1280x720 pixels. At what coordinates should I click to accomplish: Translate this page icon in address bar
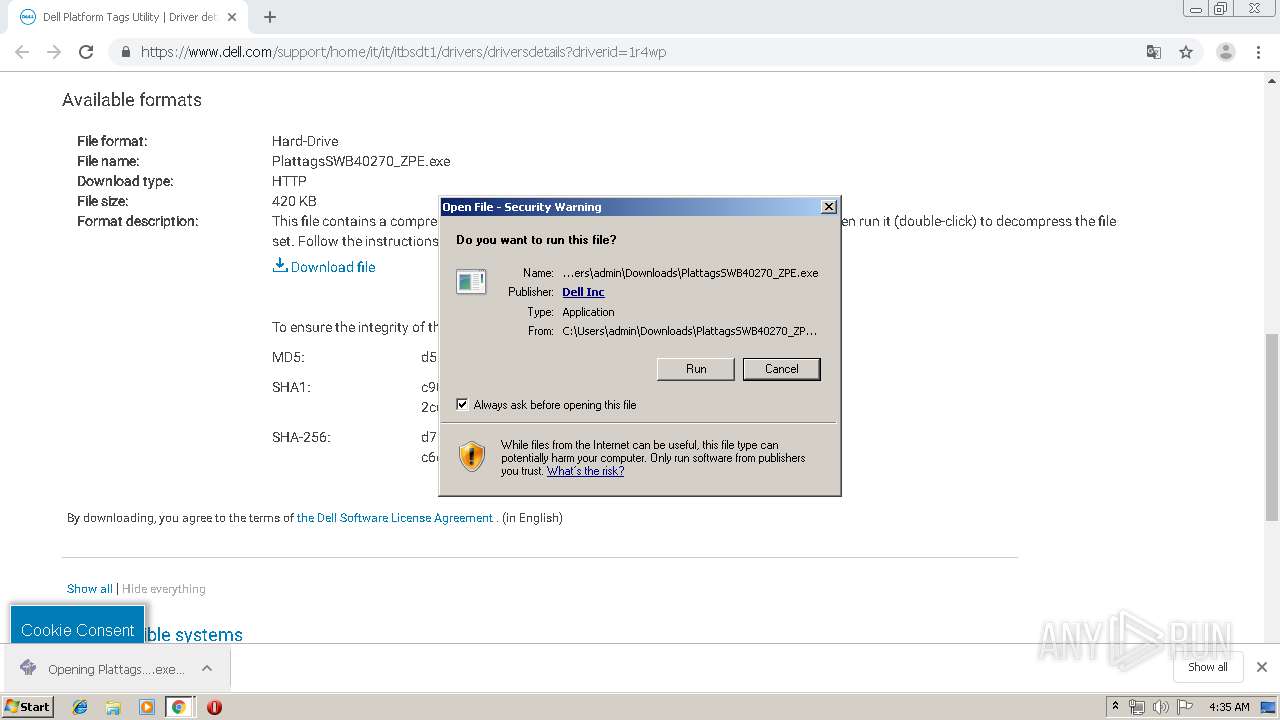click(1154, 52)
